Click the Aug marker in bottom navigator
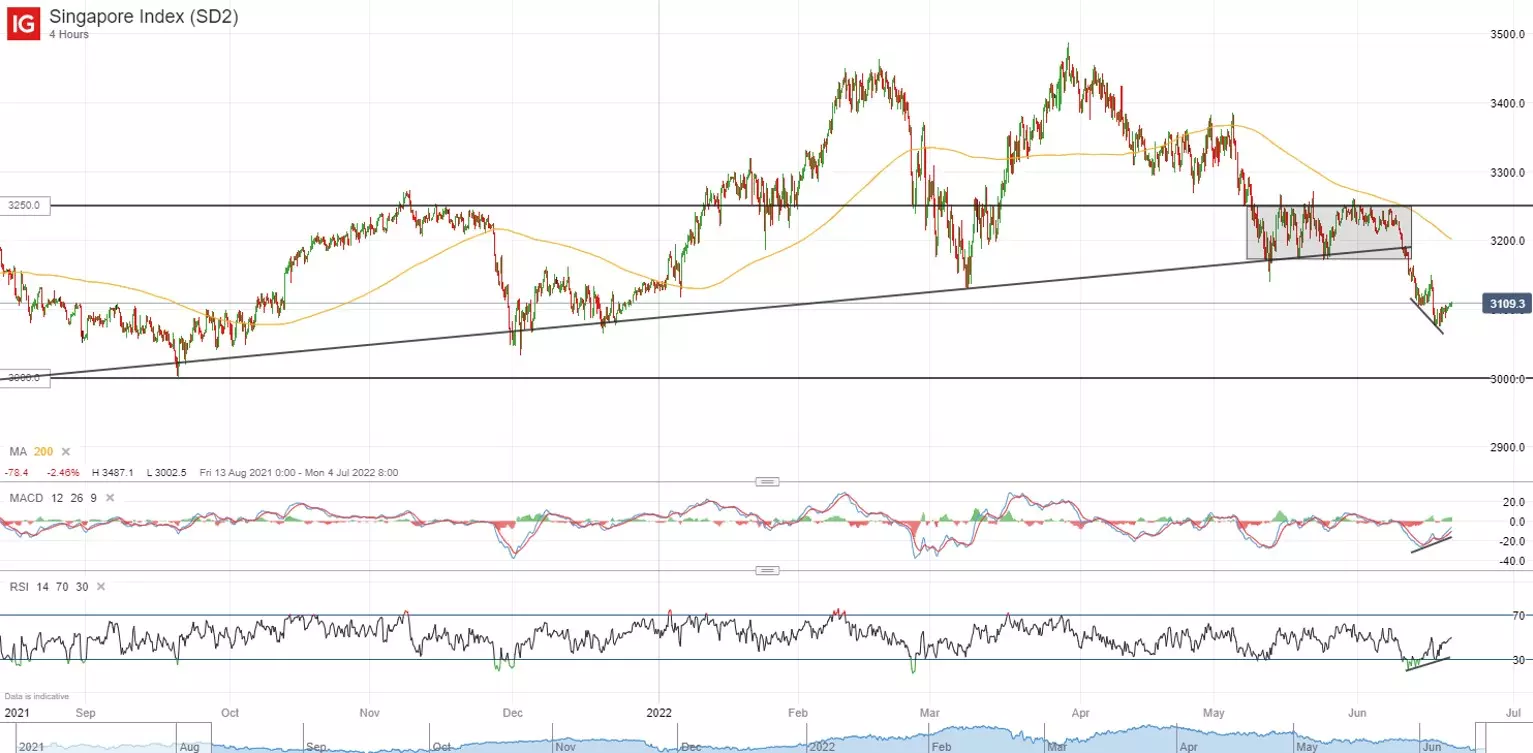 coord(190,746)
